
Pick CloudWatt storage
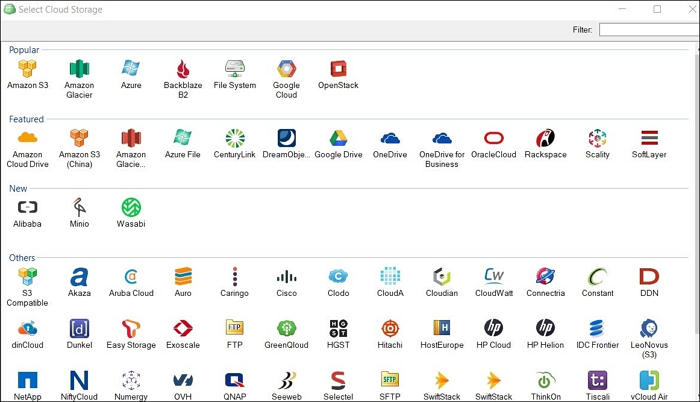[x=493, y=282]
